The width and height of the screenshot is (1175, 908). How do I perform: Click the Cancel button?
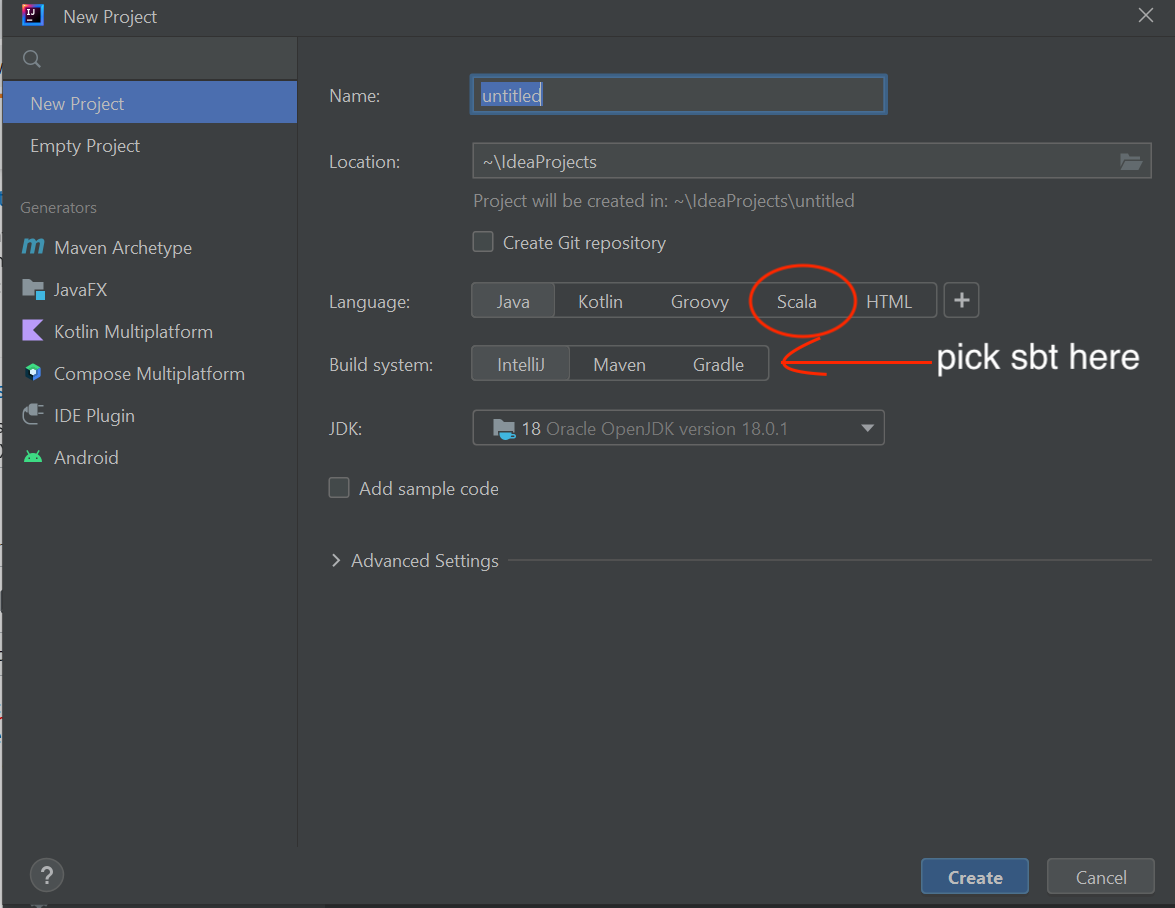pos(1100,877)
